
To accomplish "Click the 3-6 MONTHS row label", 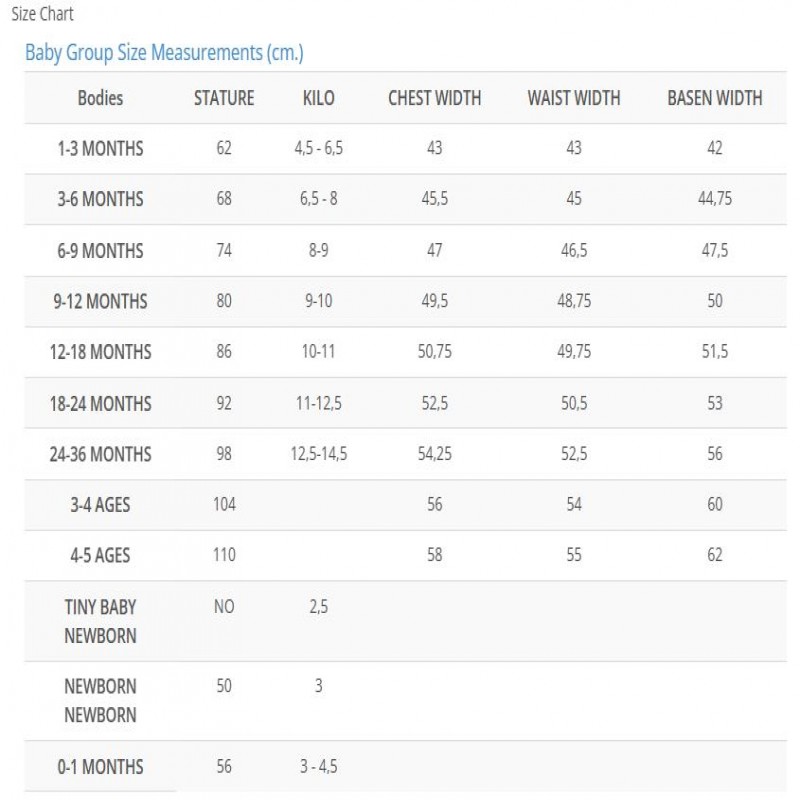I will 100,199.
